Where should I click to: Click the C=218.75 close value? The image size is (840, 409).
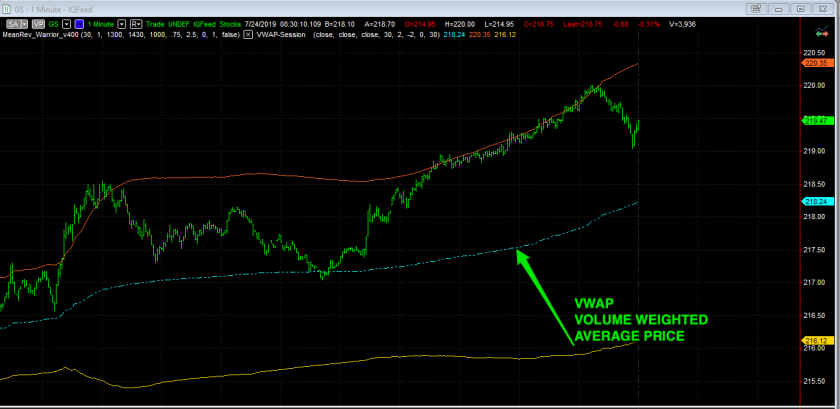click(x=538, y=24)
